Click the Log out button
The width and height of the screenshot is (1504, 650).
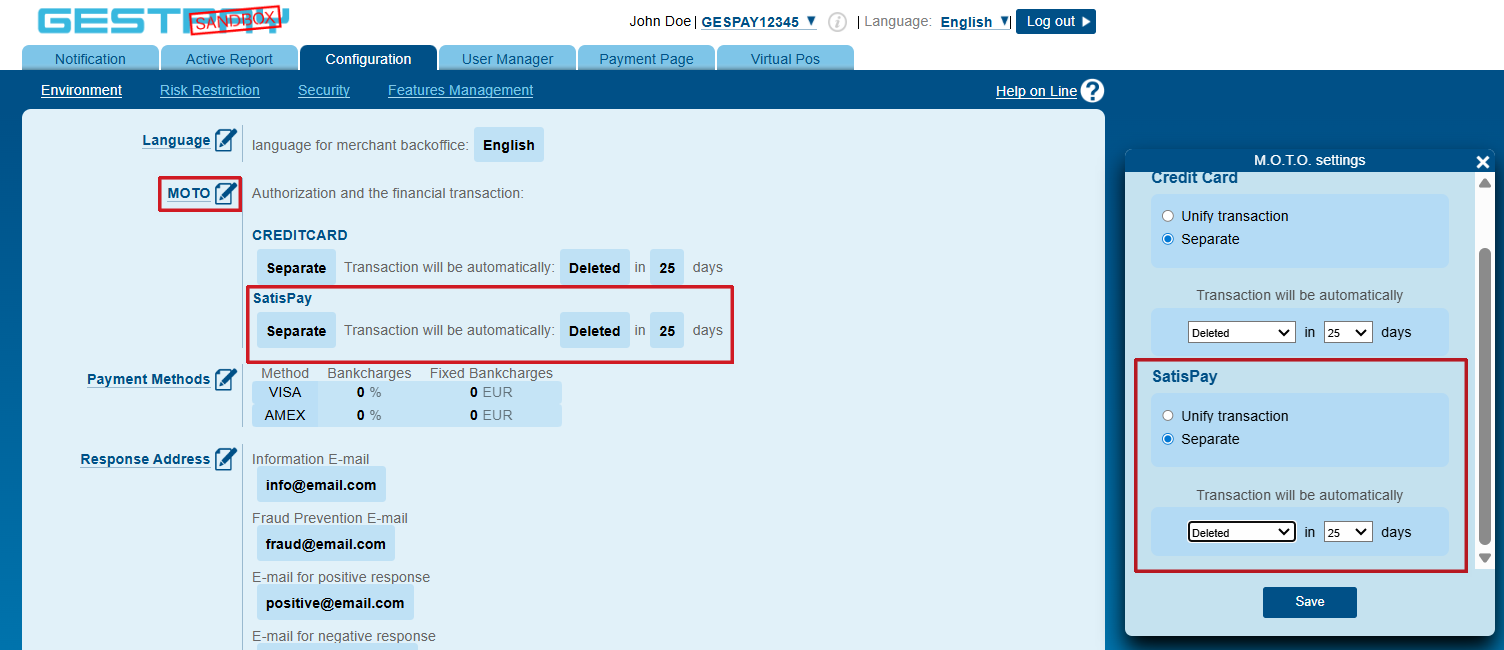[1056, 21]
